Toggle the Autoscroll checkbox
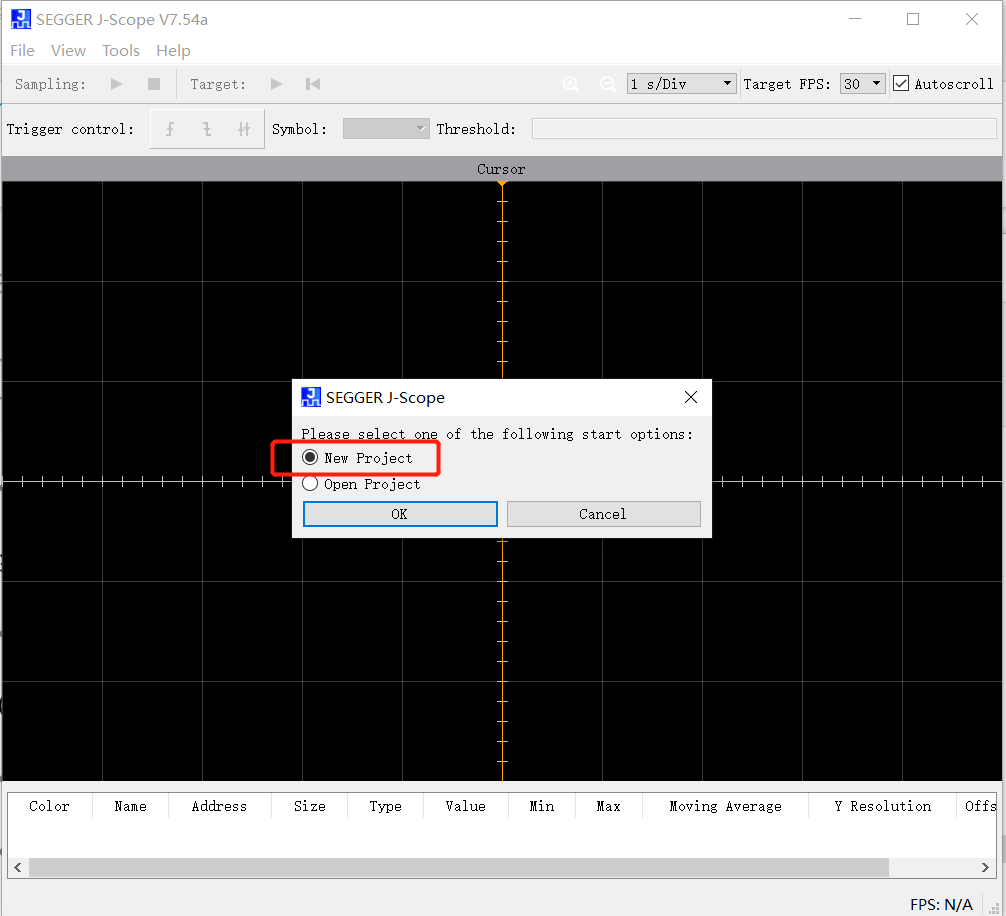 (901, 84)
